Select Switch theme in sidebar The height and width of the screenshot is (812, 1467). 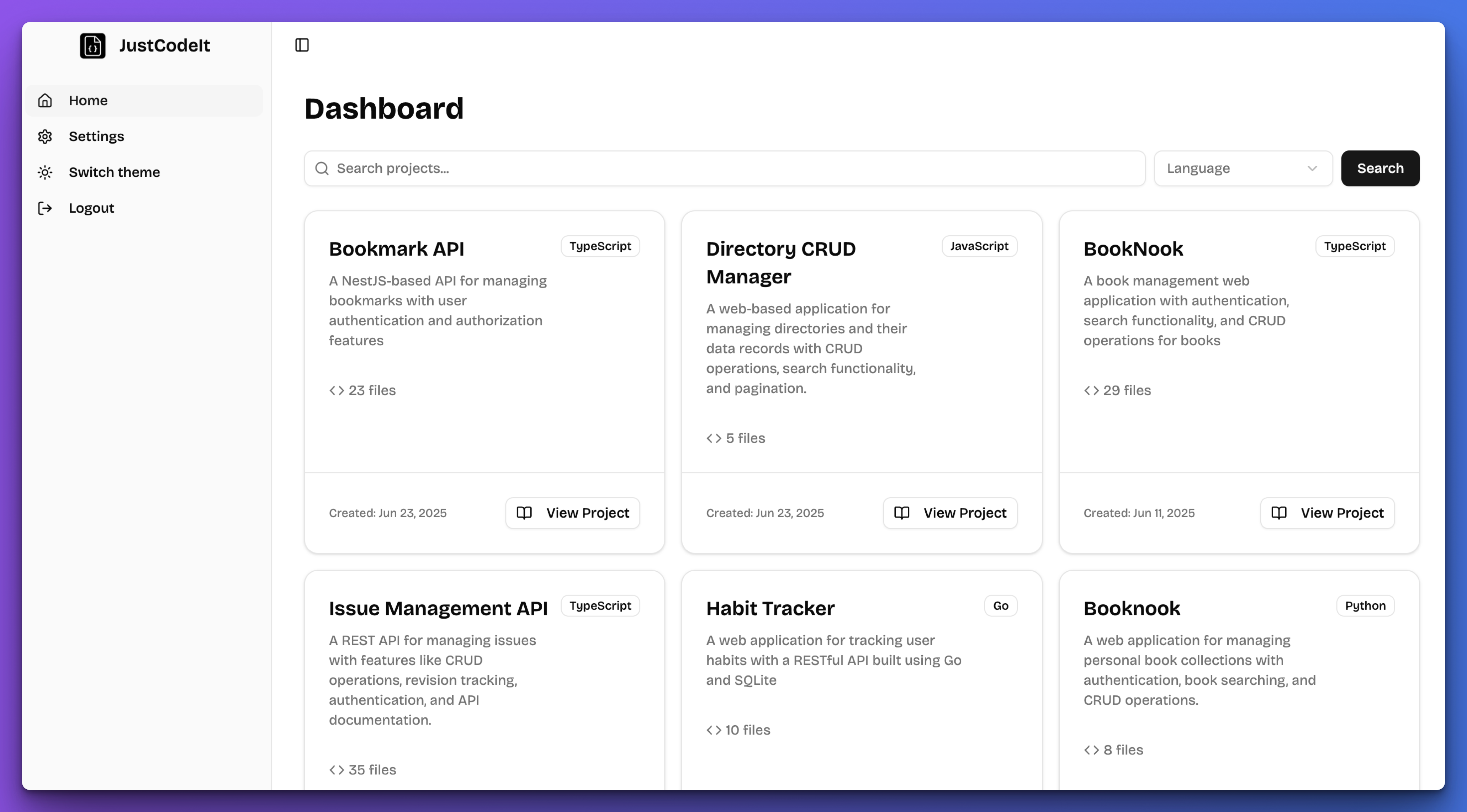[x=144, y=172]
